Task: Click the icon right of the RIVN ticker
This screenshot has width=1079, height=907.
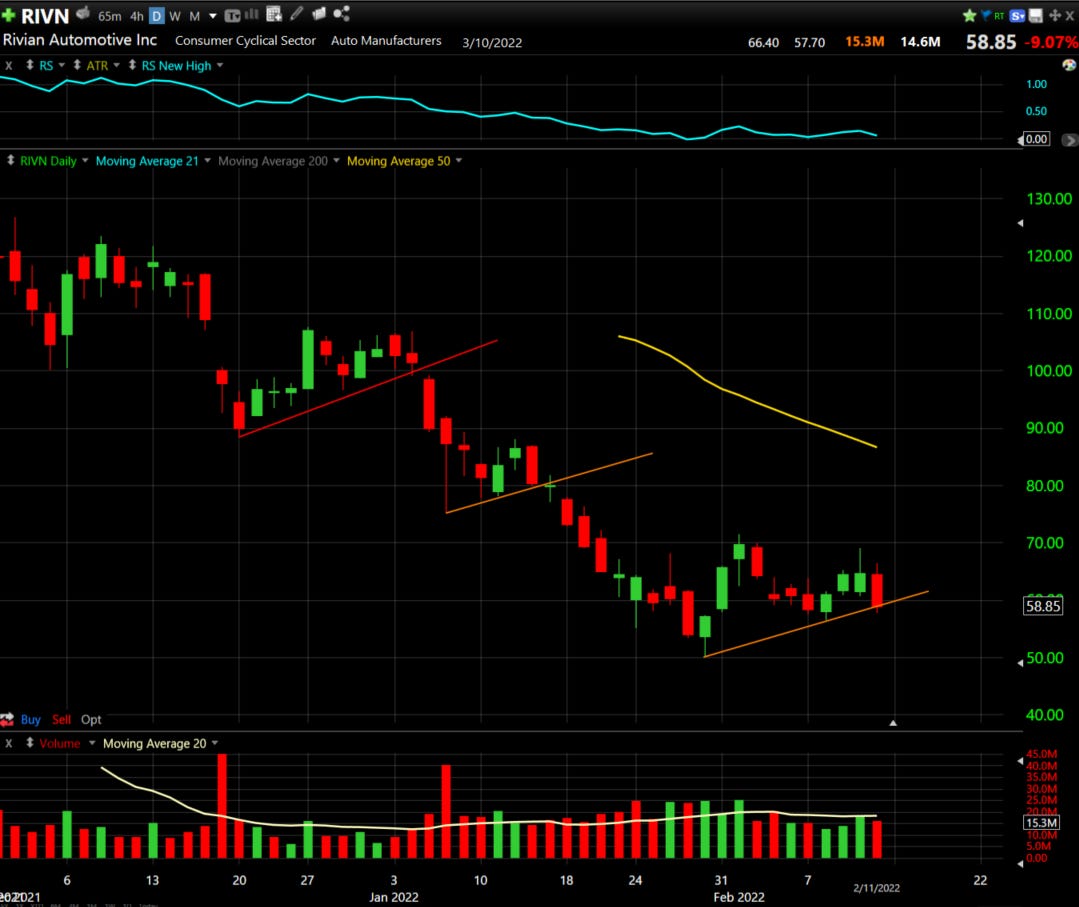Action: (83, 14)
